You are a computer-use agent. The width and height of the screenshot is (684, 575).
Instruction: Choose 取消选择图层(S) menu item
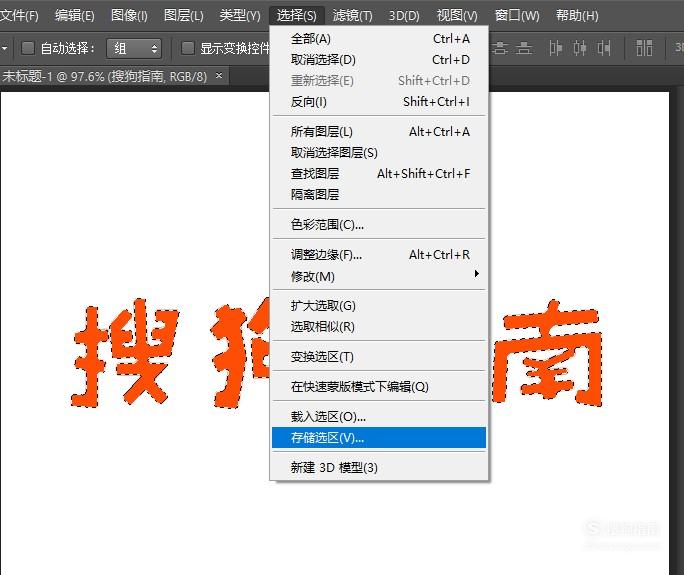[379, 153]
